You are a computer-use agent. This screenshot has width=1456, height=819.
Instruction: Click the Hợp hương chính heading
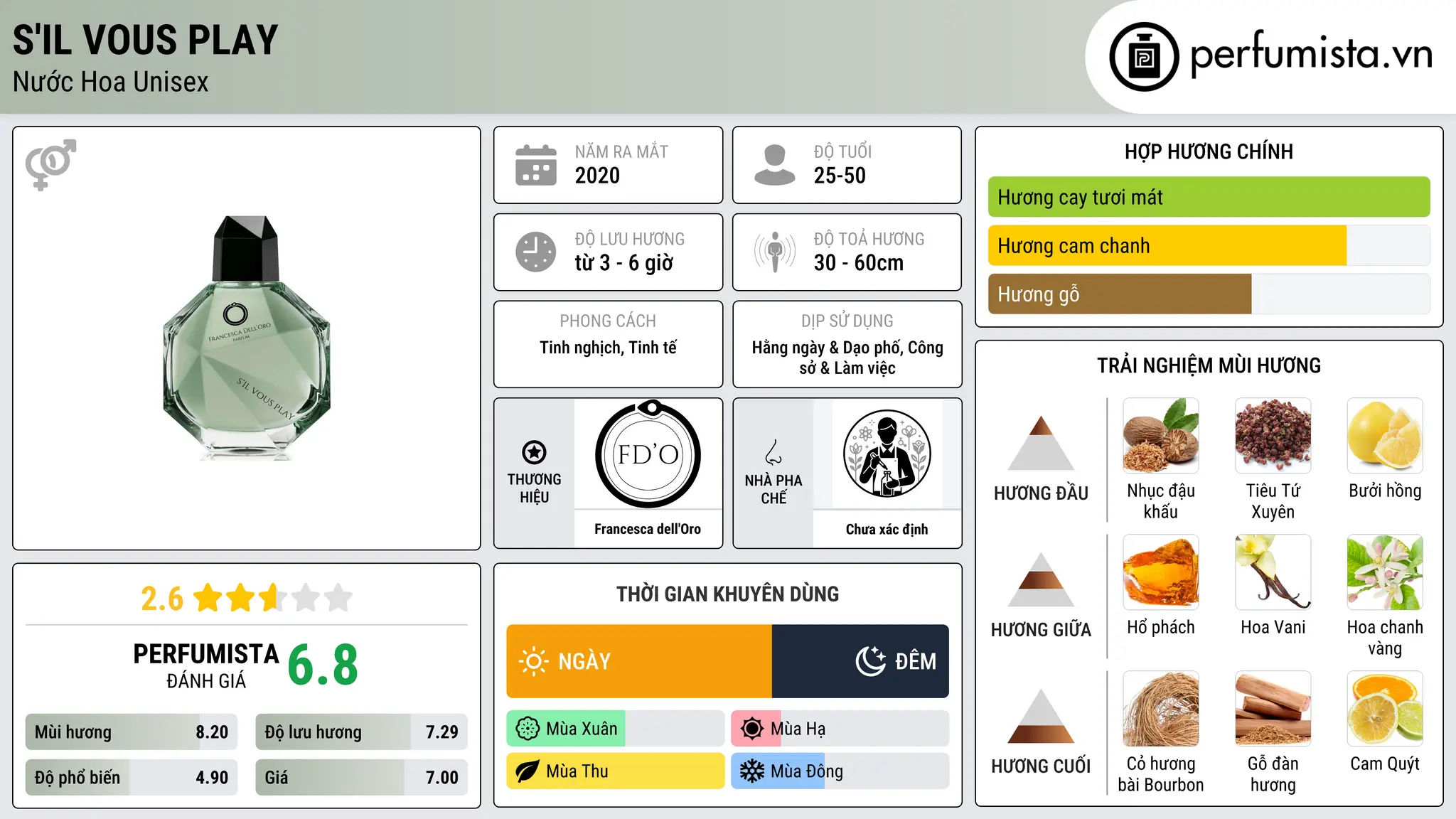point(1209,151)
